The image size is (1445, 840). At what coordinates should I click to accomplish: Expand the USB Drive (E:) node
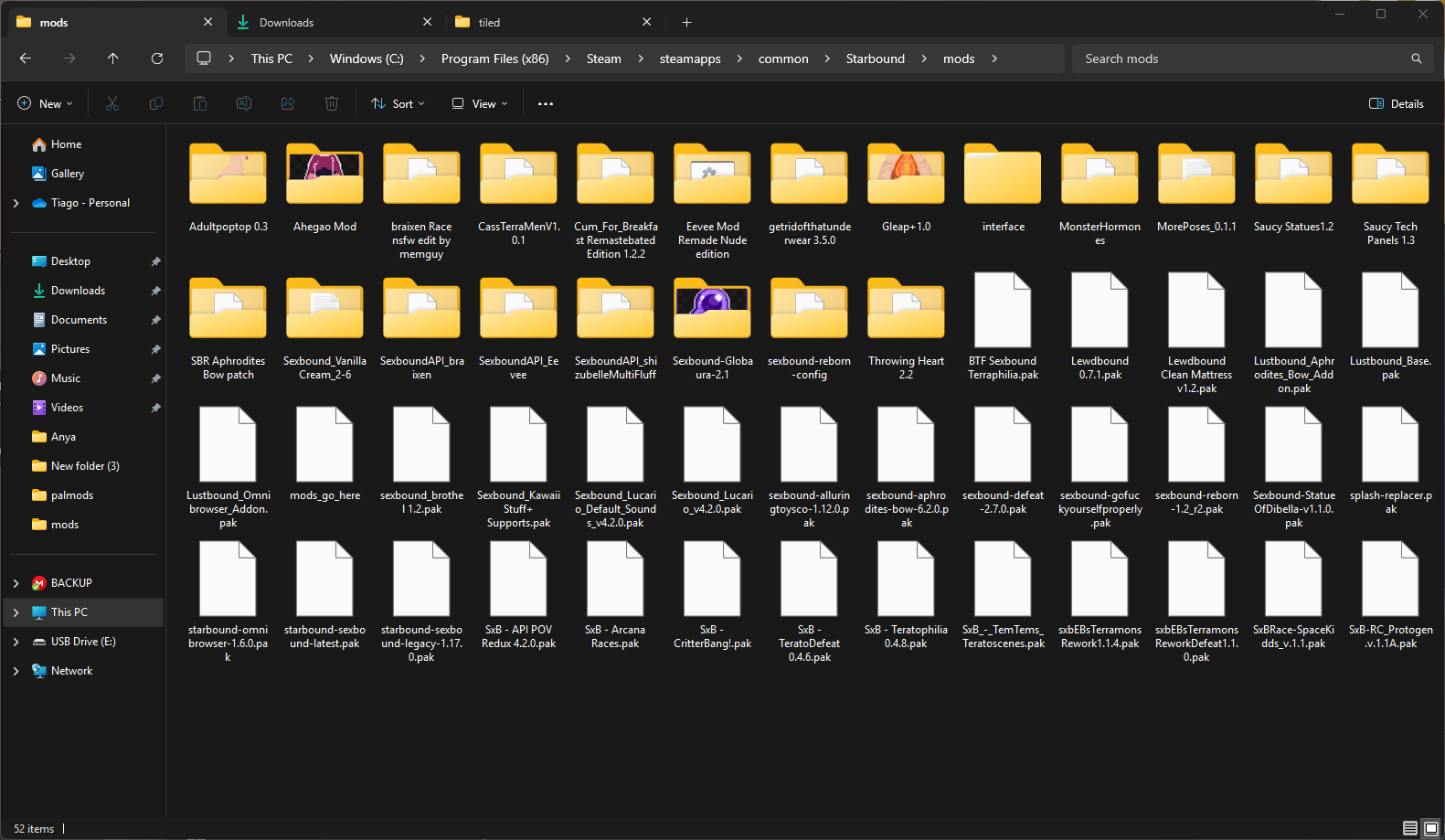point(16,642)
